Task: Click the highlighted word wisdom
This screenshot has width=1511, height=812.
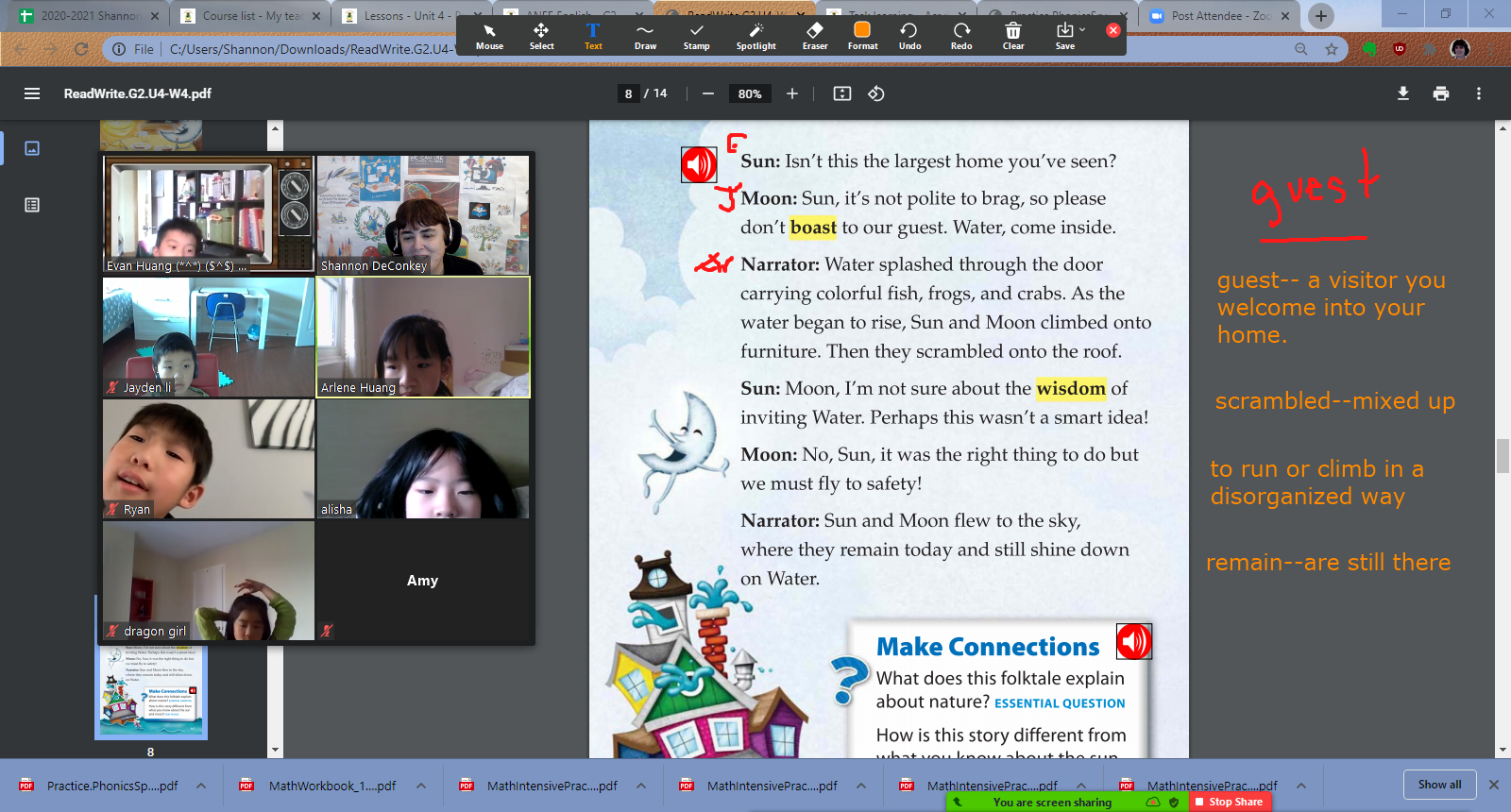Action: click(x=1071, y=388)
